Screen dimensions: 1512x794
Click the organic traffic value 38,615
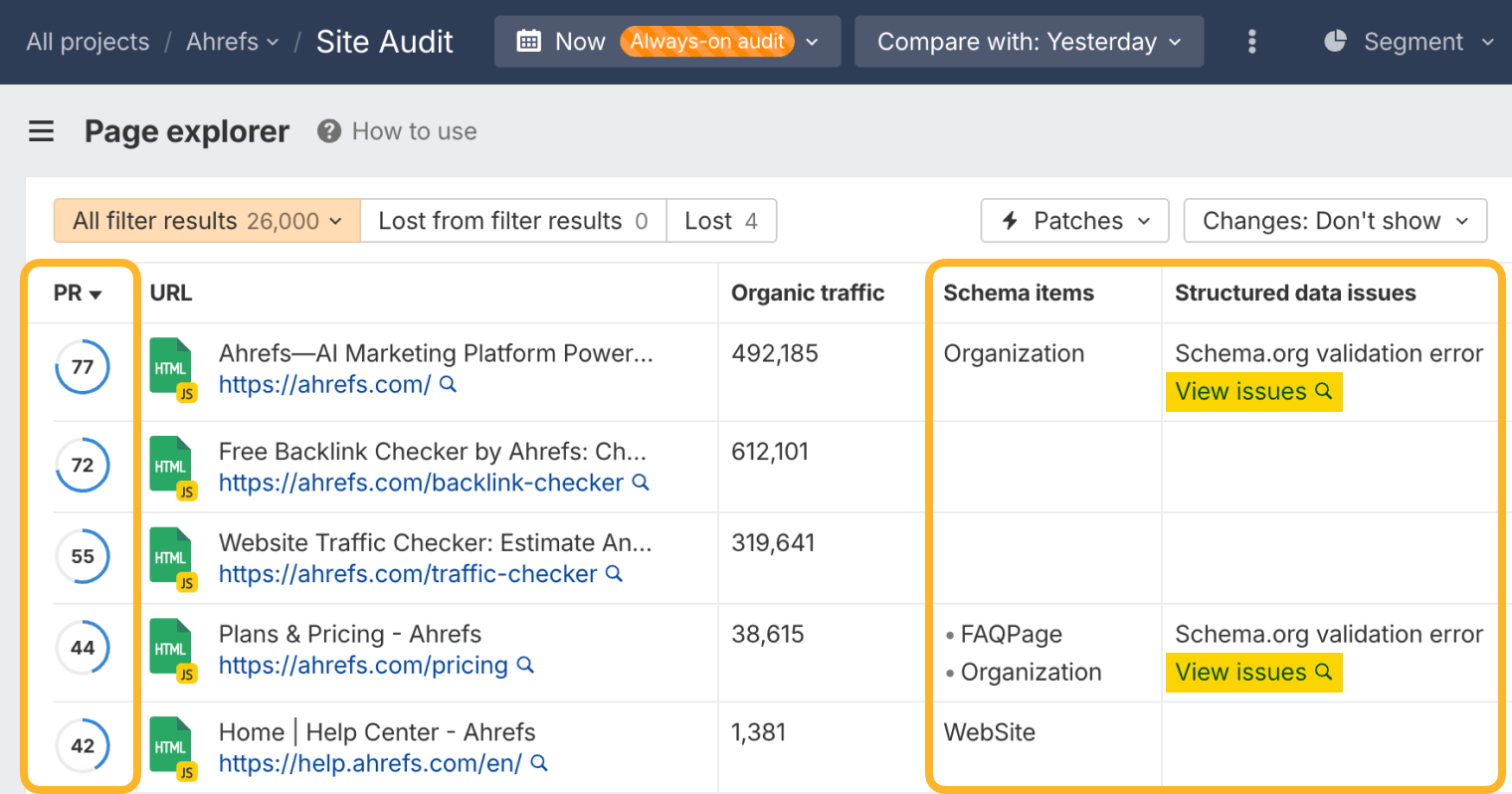[768, 635]
